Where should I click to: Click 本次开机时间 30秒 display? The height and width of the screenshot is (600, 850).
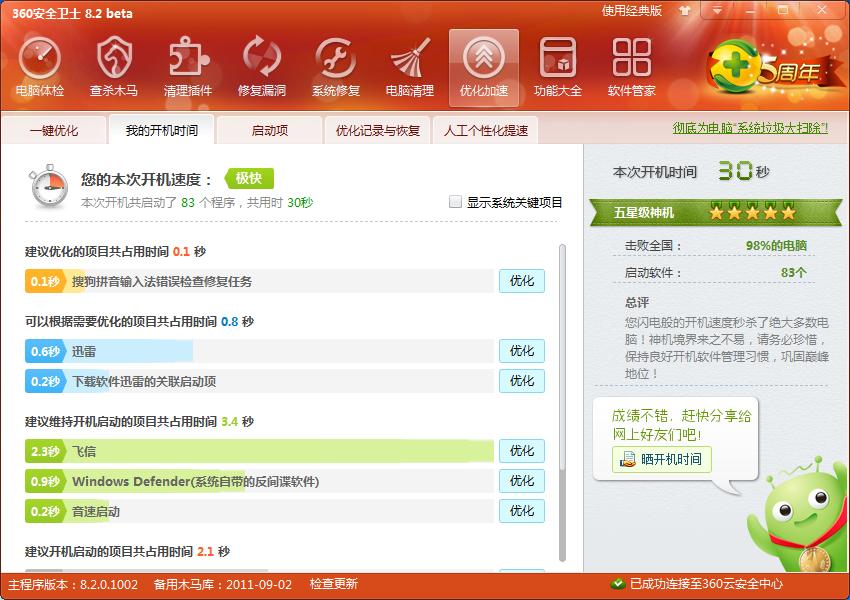(691, 171)
